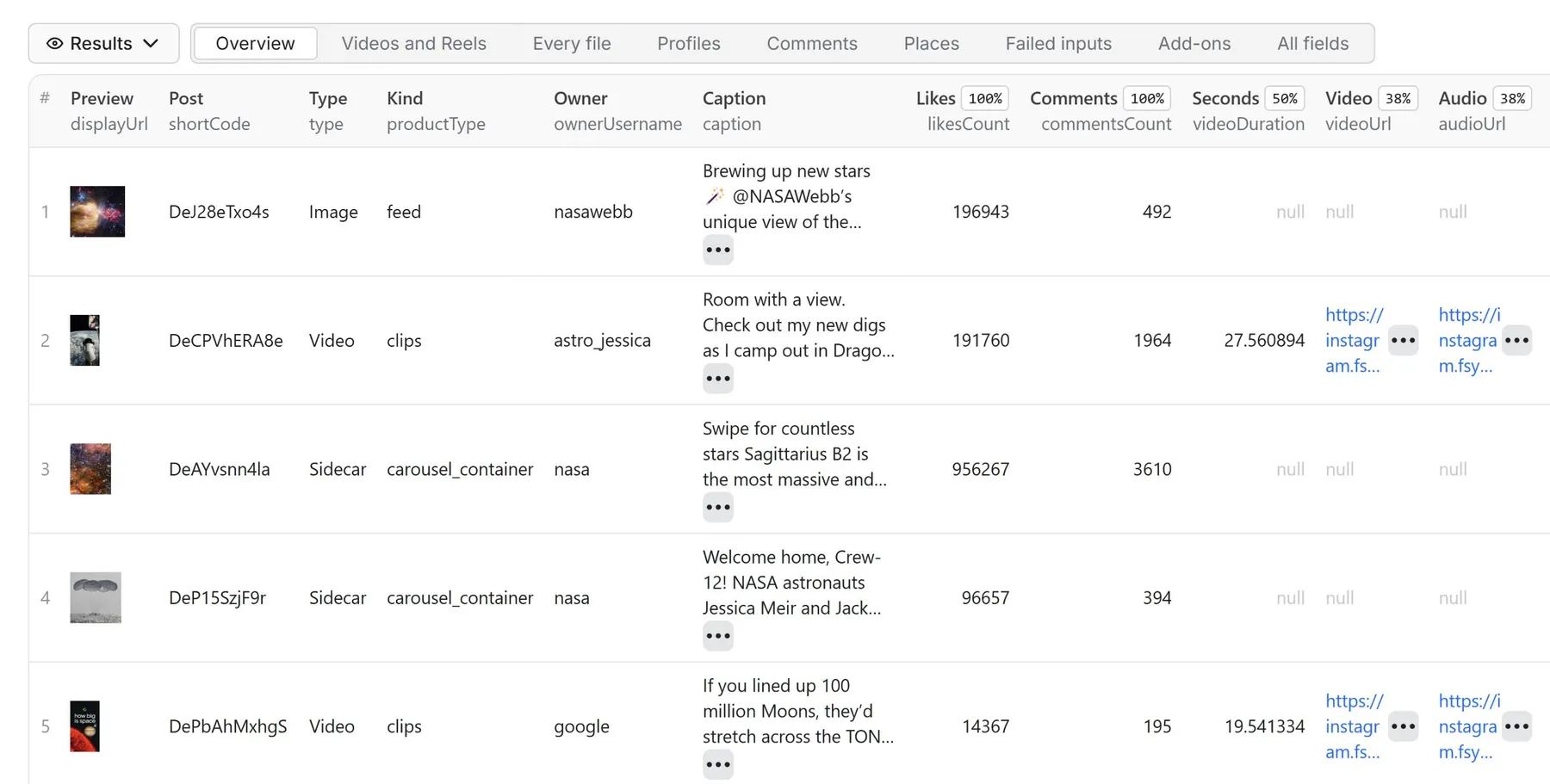The image size is (1550, 784).
Task: Expand the Sagittarius B2 caption
Action: (718, 507)
